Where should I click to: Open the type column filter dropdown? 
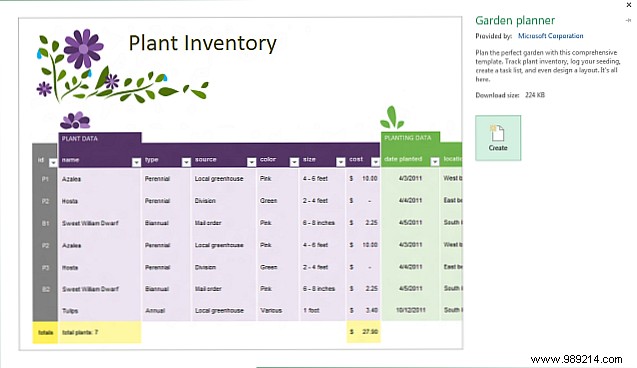[186, 162]
